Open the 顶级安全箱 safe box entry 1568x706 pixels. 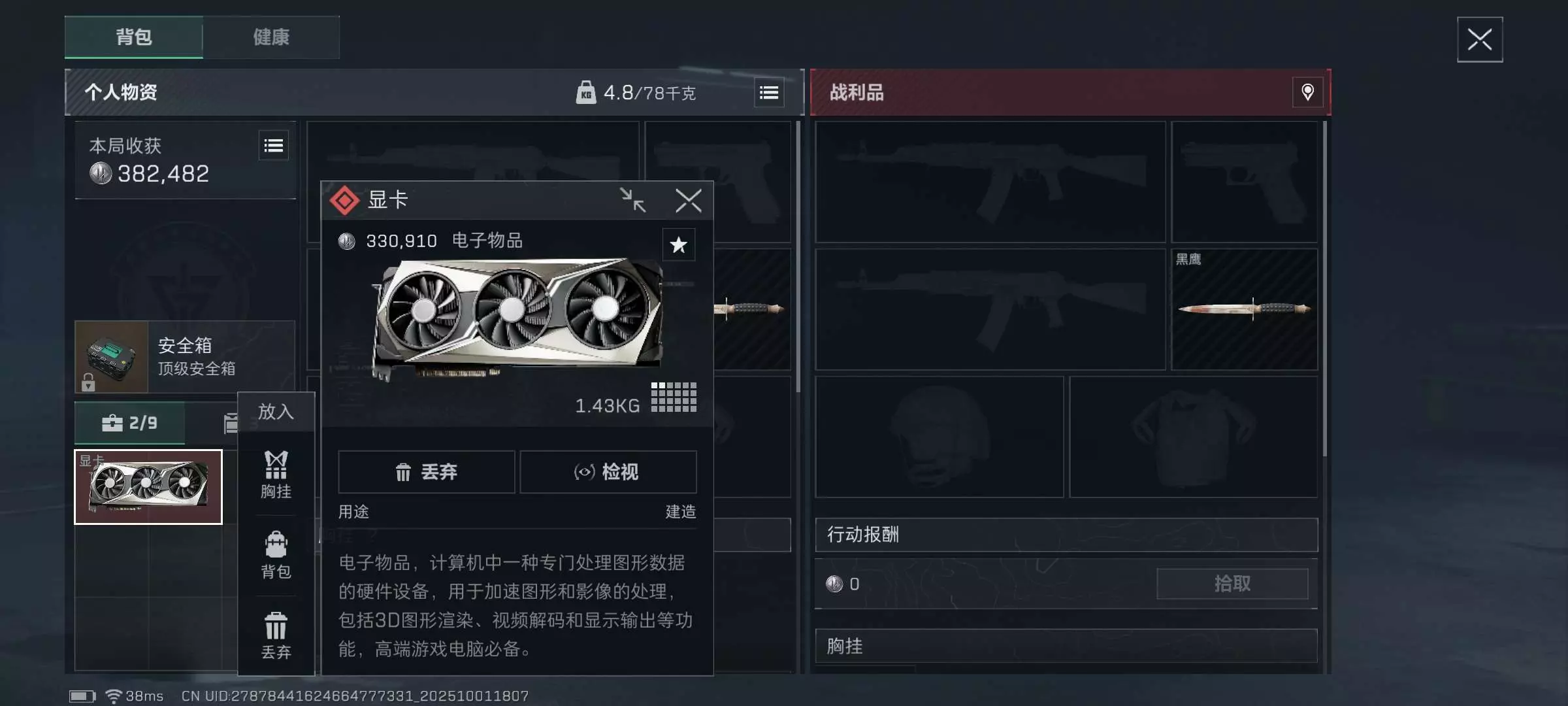click(x=185, y=357)
